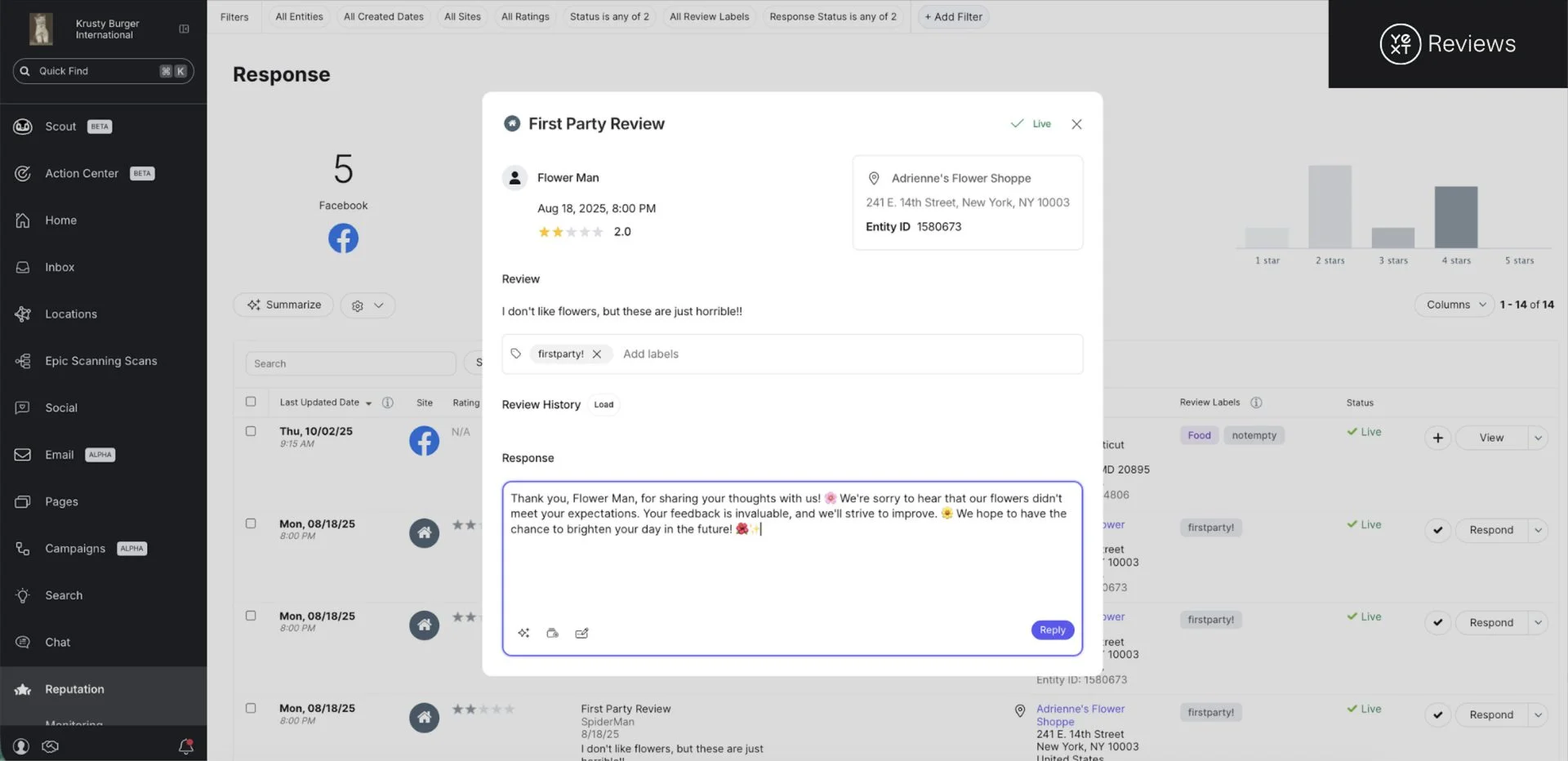This screenshot has width=1568, height=761.
Task: Click the user profile icon at sidebar bottom
Action: (21, 746)
